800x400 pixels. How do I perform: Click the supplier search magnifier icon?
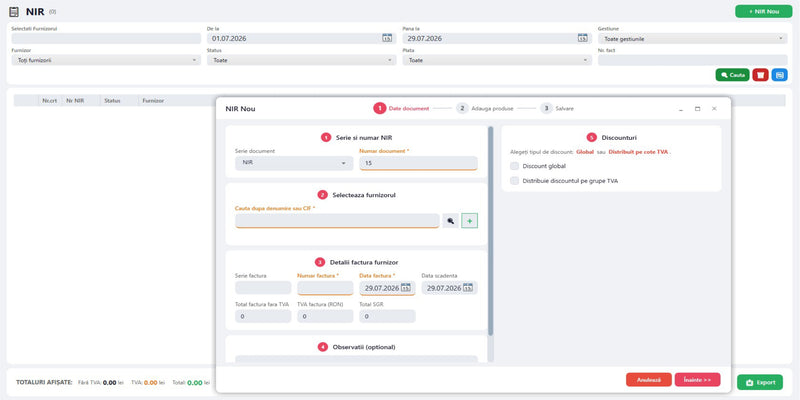coord(451,221)
